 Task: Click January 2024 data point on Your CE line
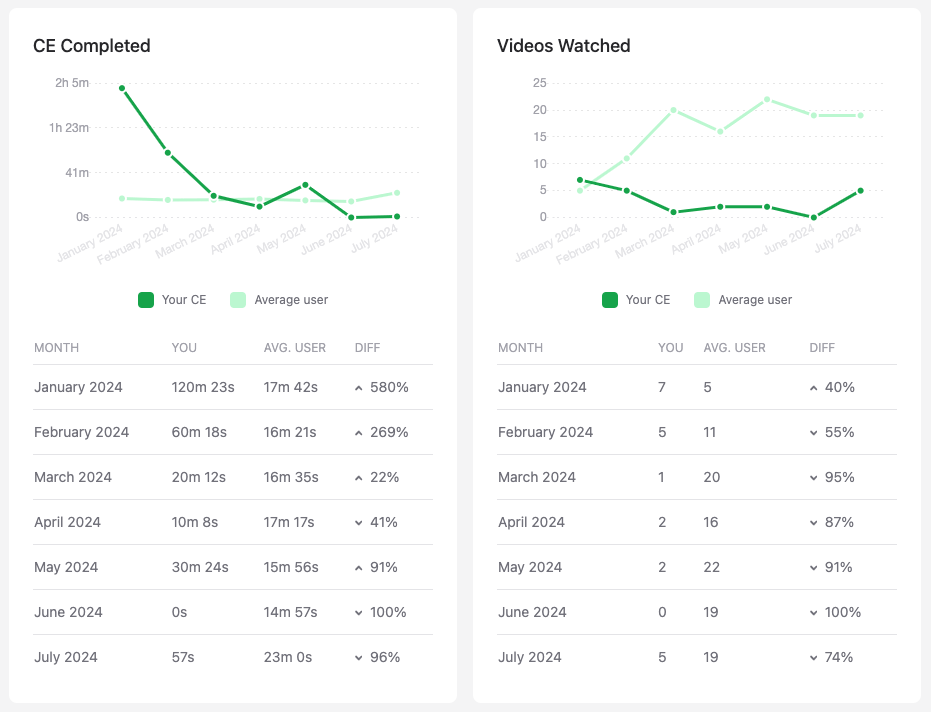coord(122,88)
